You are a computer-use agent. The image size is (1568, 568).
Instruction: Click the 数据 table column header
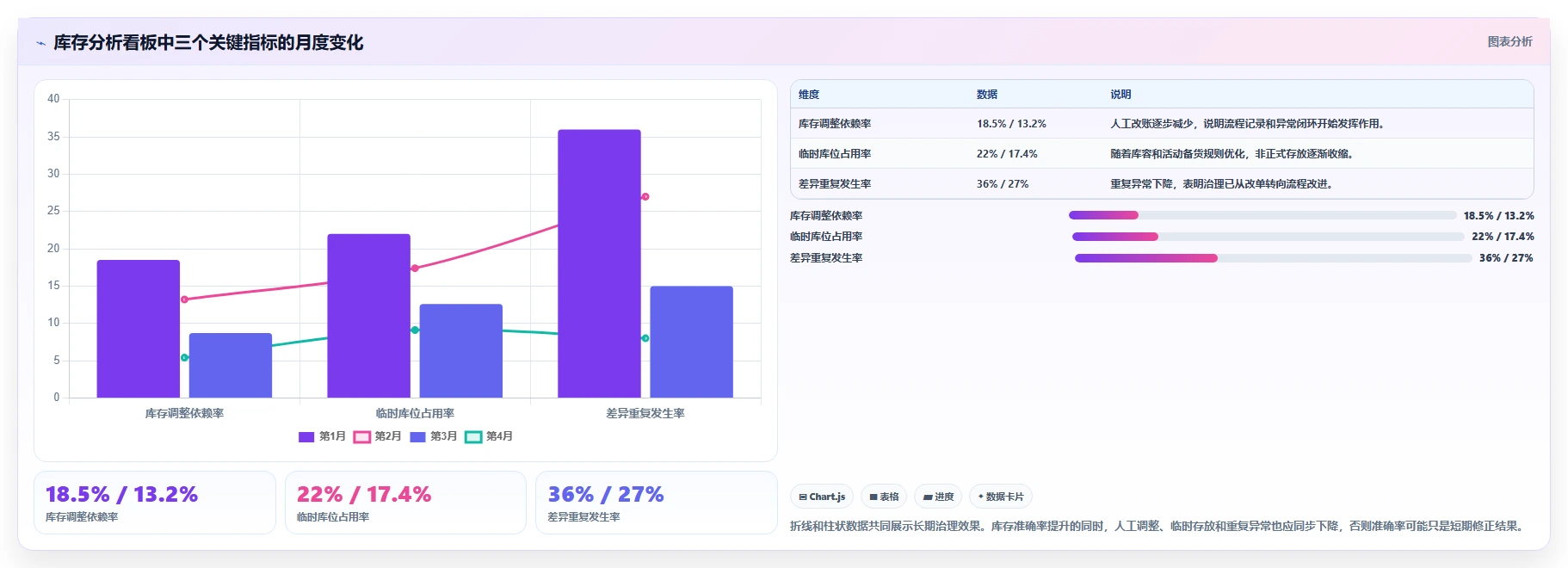987,95
